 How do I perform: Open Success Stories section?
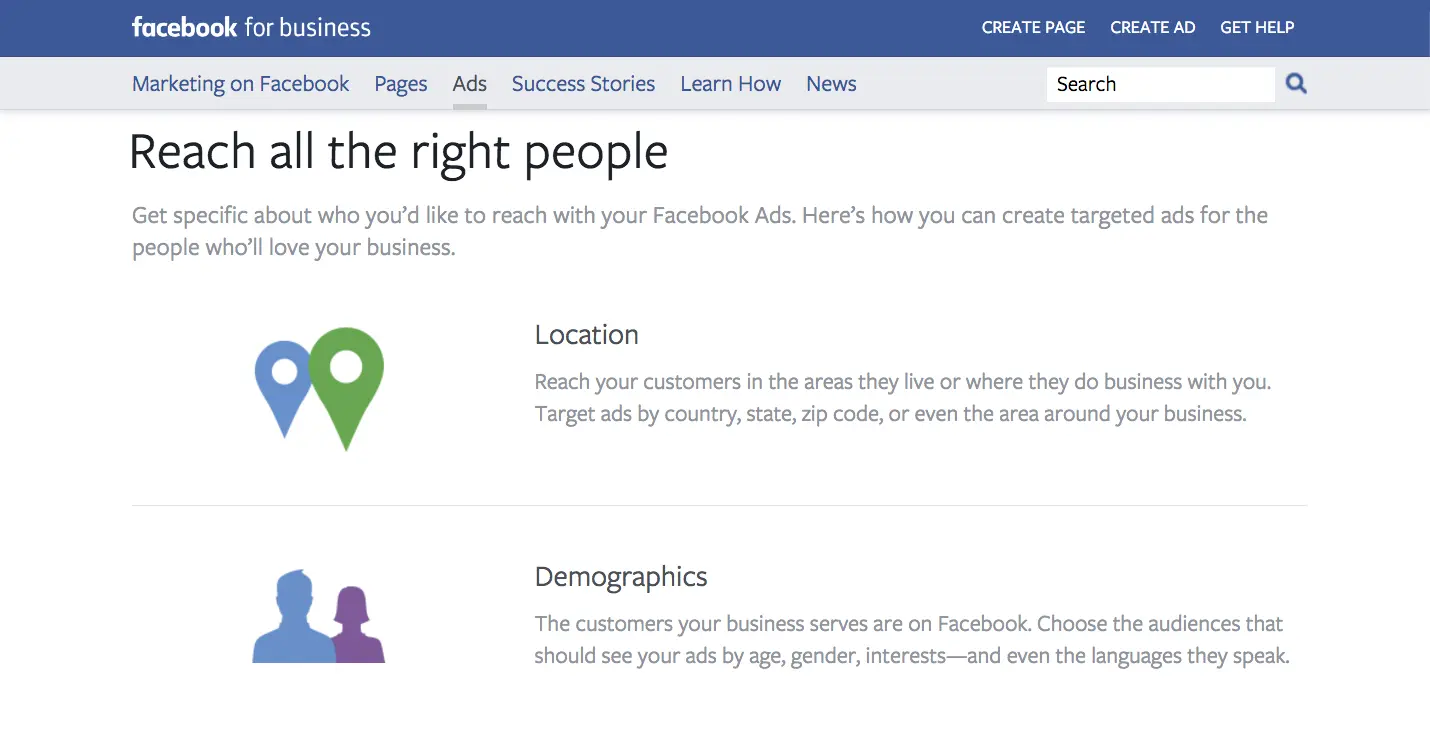584,84
